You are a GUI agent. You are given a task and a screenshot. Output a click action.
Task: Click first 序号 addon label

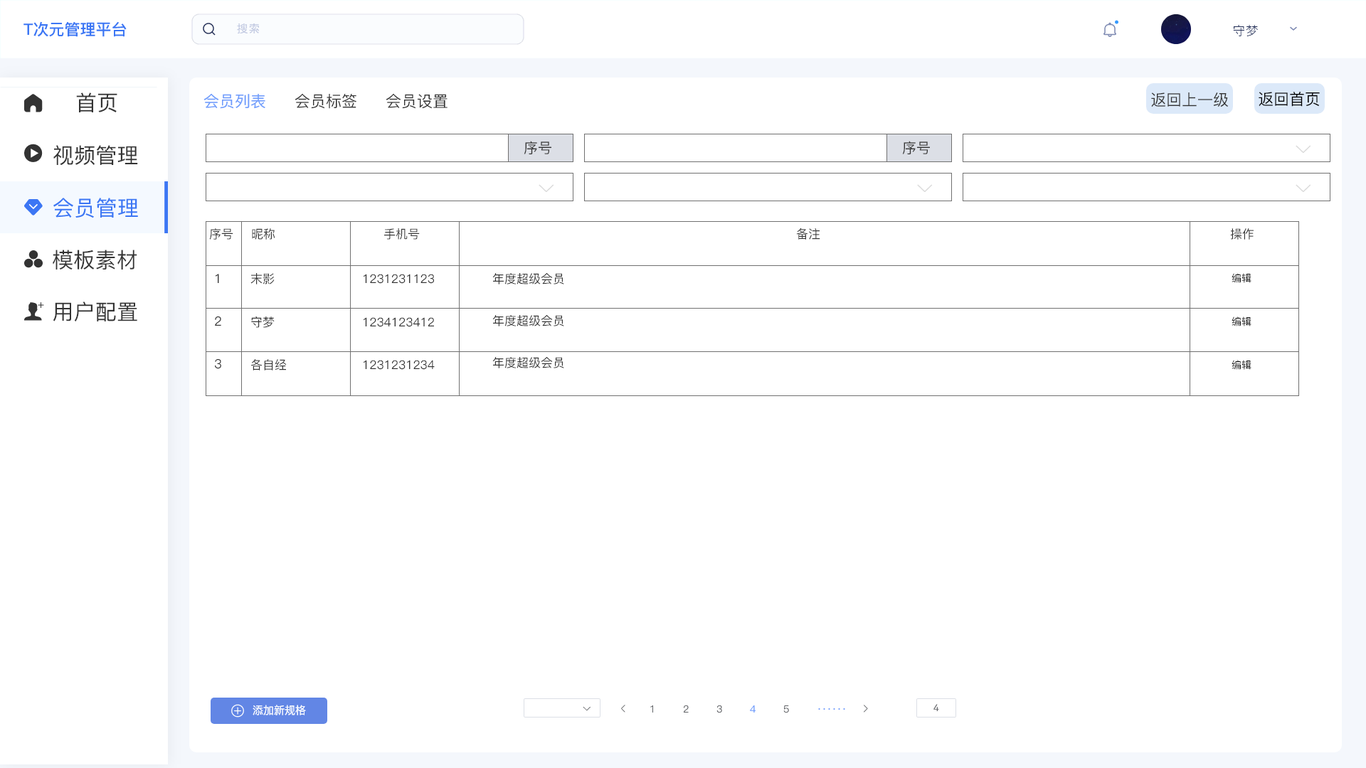pyautogui.click(x=541, y=148)
